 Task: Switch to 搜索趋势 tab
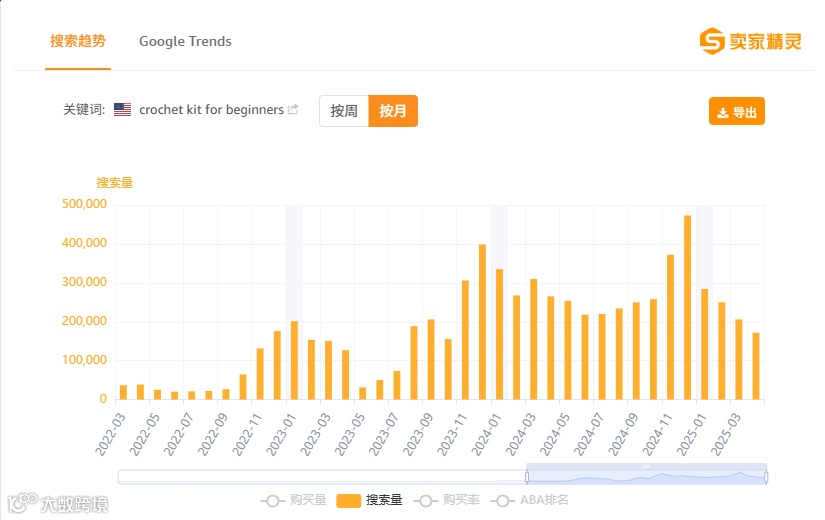[78, 42]
